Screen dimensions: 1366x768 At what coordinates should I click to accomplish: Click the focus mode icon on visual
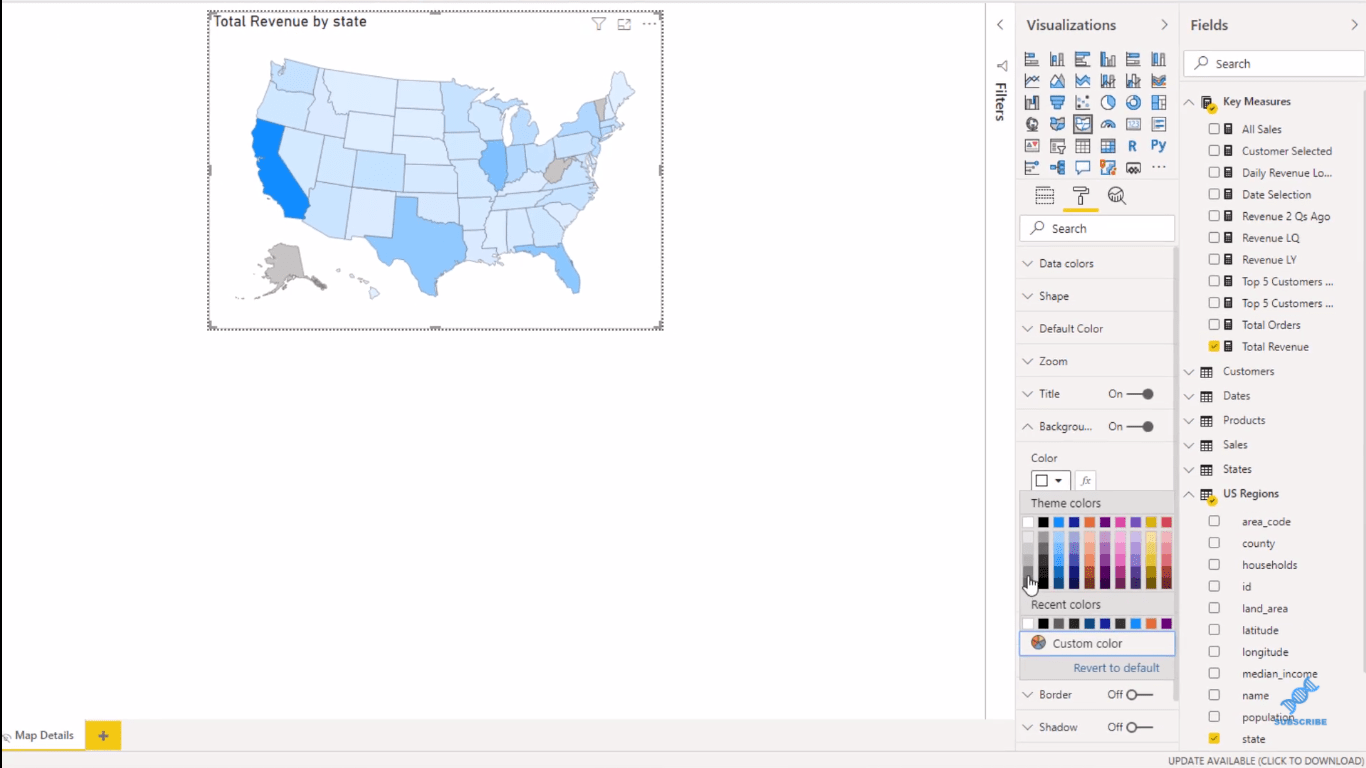pyautogui.click(x=624, y=24)
